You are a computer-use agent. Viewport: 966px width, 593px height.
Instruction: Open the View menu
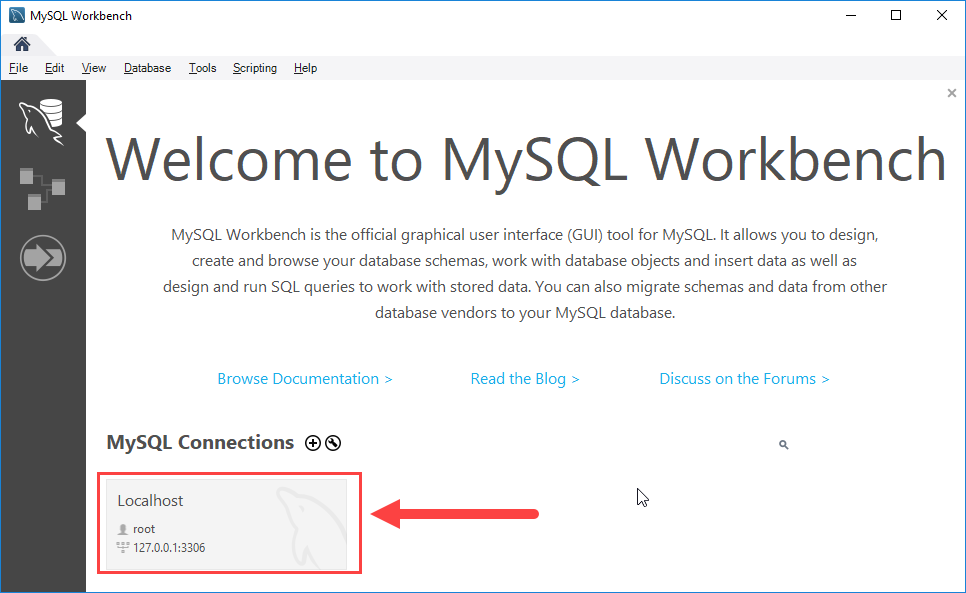pos(93,67)
